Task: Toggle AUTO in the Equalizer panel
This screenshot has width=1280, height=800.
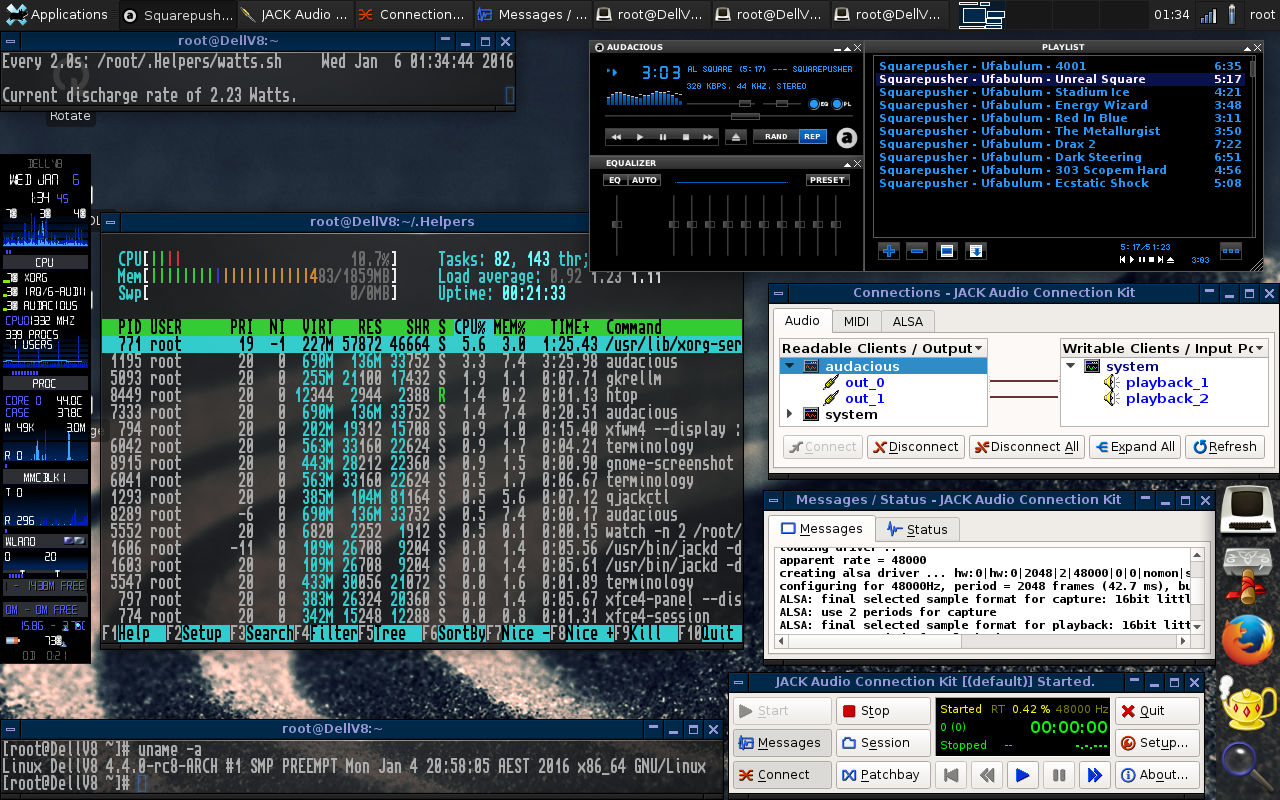Action: pos(644,180)
